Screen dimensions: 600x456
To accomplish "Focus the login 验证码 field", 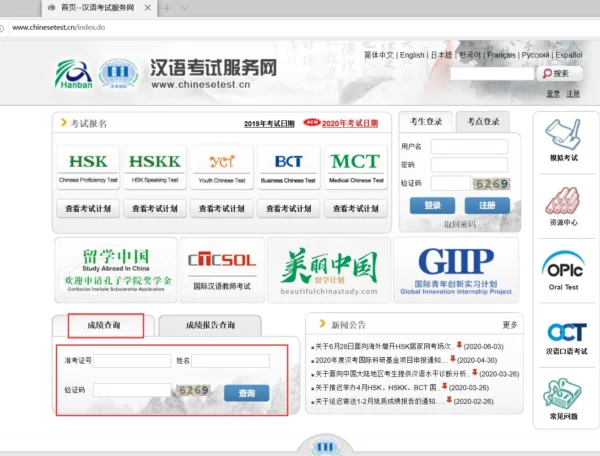I will pyautogui.click(x=451, y=183).
